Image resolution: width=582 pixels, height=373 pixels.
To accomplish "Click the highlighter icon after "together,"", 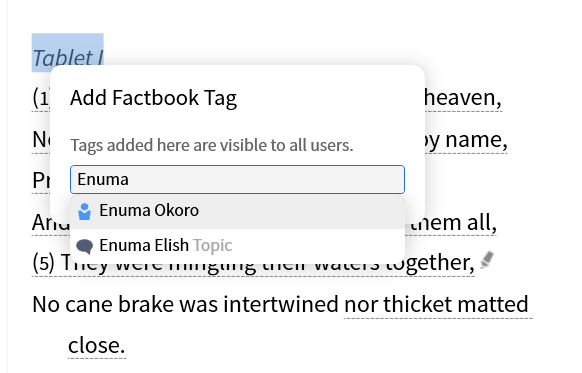I will [x=487, y=260].
